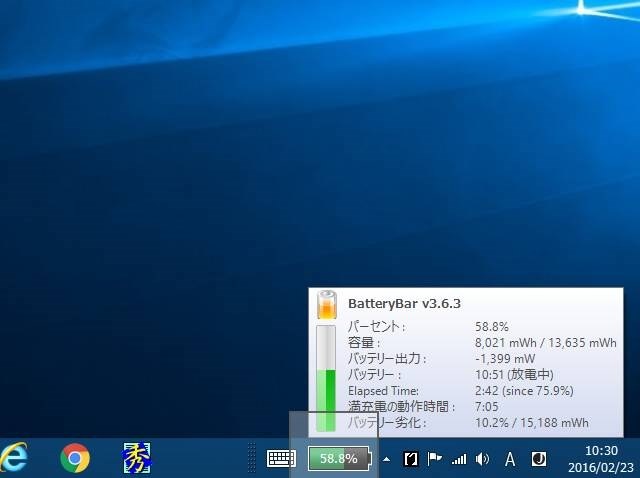
Task: Click the パーセント value 58.8% in popup
Action: (x=492, y=327)
